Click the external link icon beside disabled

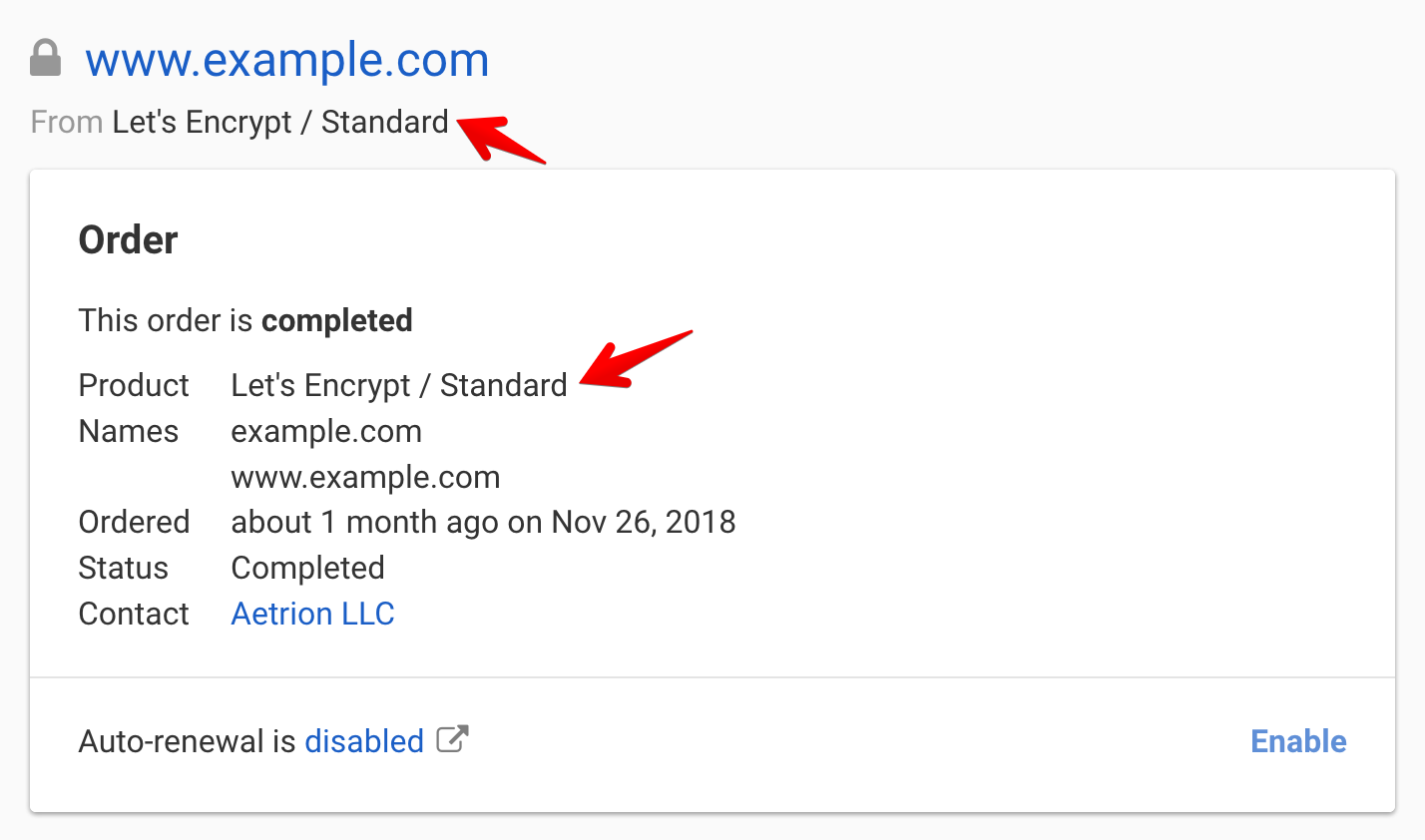(452, 739)
